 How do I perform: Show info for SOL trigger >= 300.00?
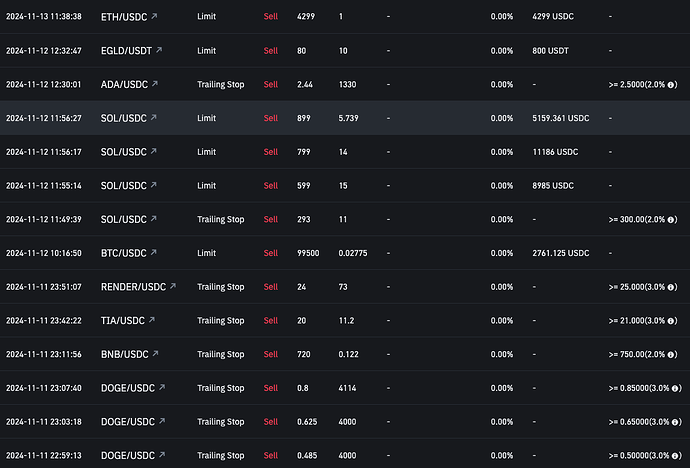coord(671,219)
